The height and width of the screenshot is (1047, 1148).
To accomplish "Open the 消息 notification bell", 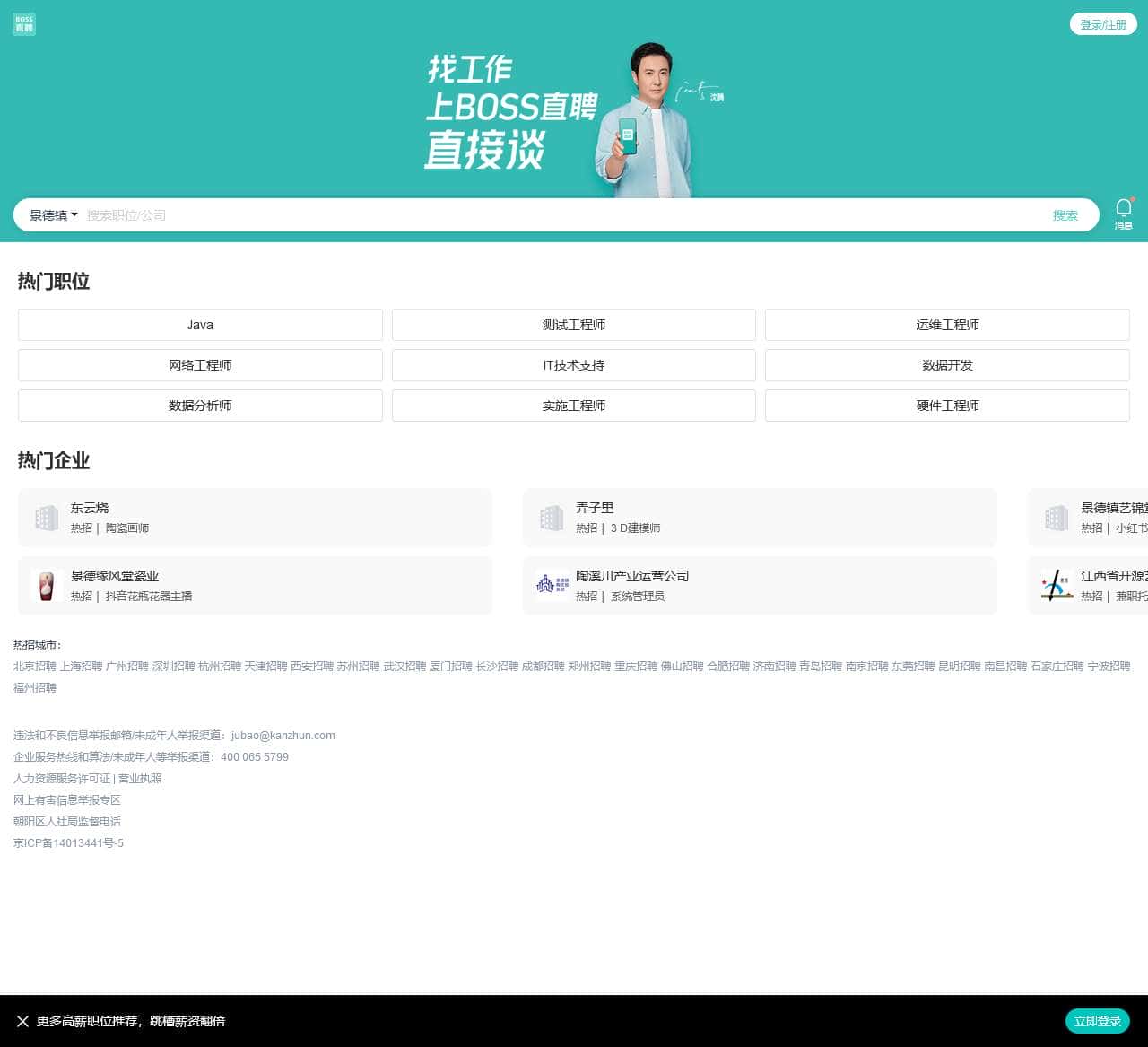I will click(1123, 214).
